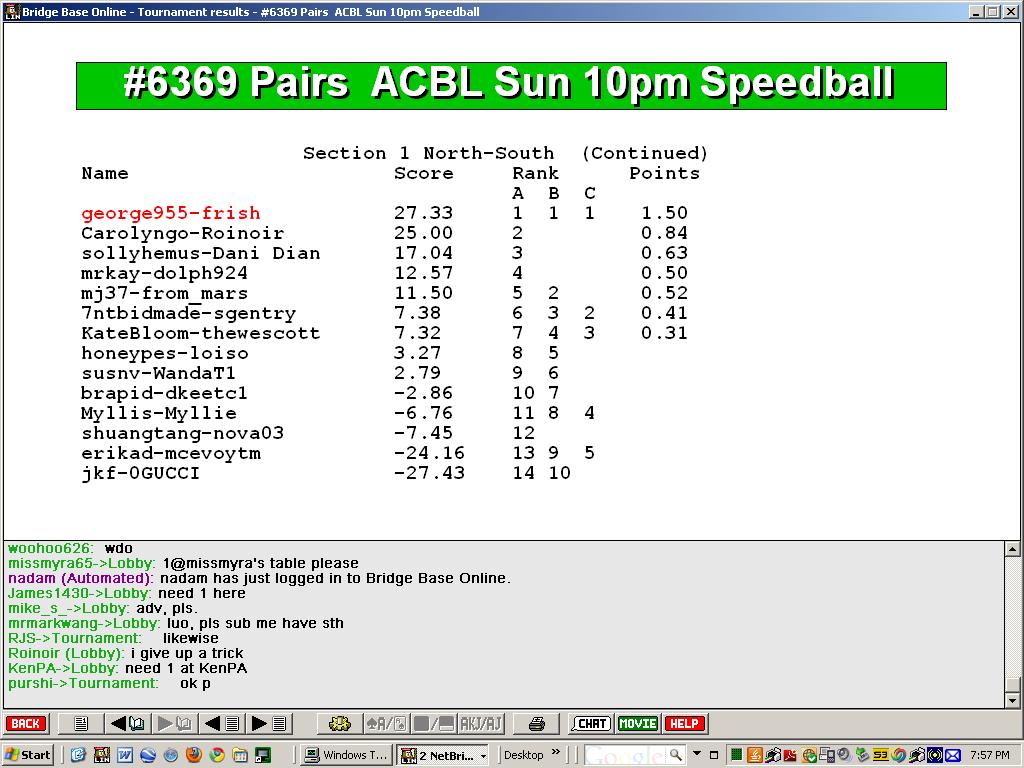Click the 1.50 points value
1024x768 pixels.
click(x=664, y=214)
